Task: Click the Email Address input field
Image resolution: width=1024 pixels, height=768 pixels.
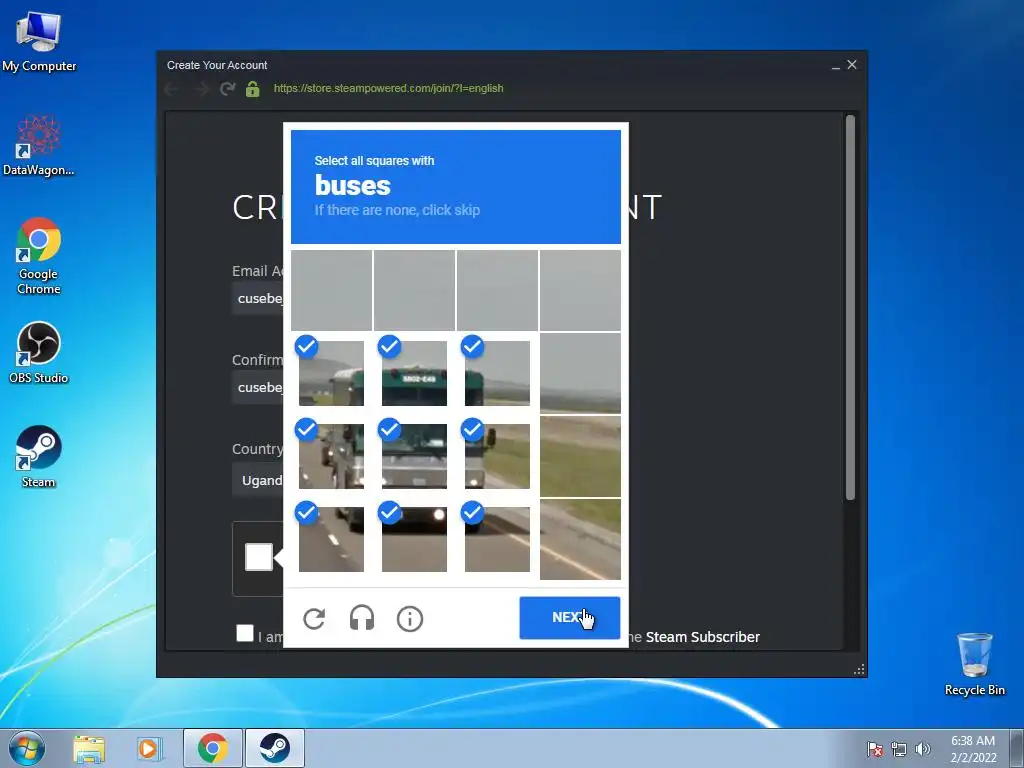Action: [x=257, y=298]
